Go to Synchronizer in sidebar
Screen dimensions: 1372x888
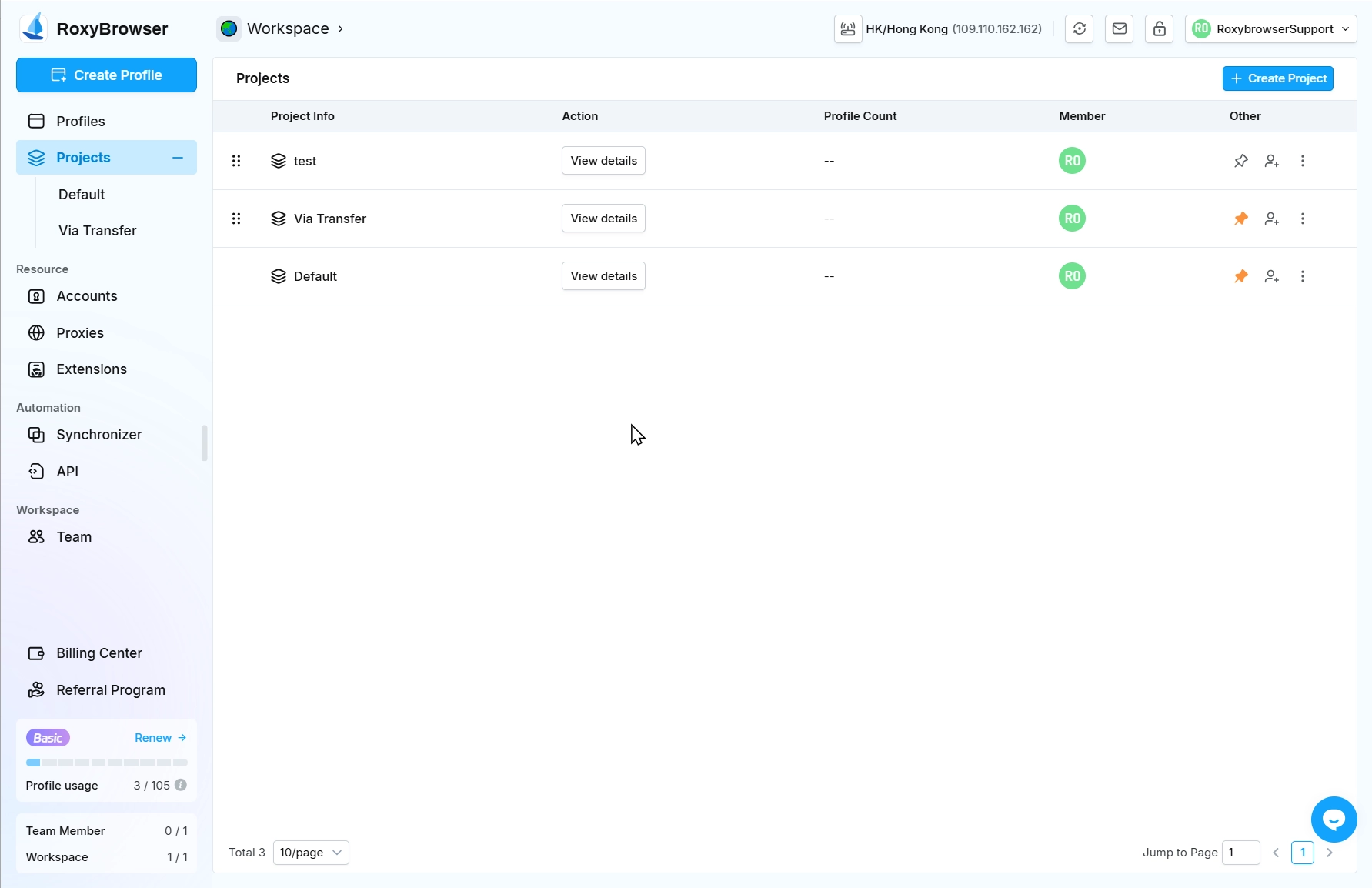[98, 435]
